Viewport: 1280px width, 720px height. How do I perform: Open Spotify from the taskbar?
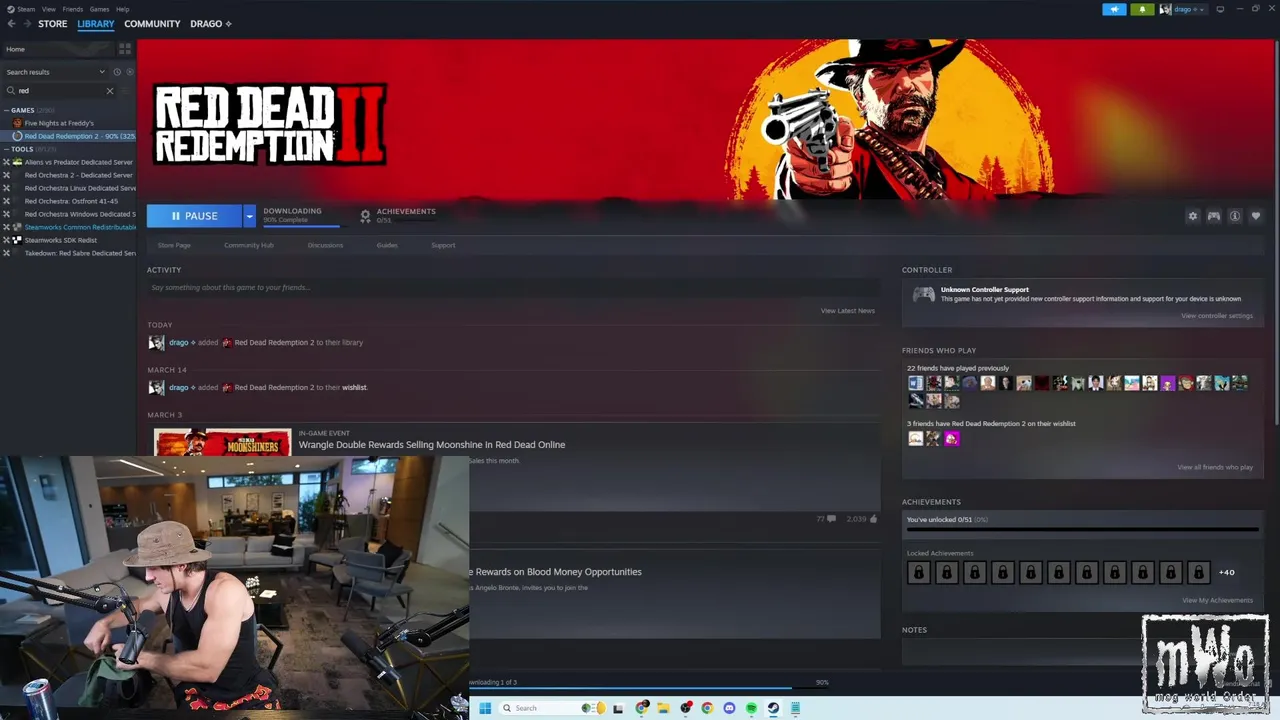tap(751, 708)
